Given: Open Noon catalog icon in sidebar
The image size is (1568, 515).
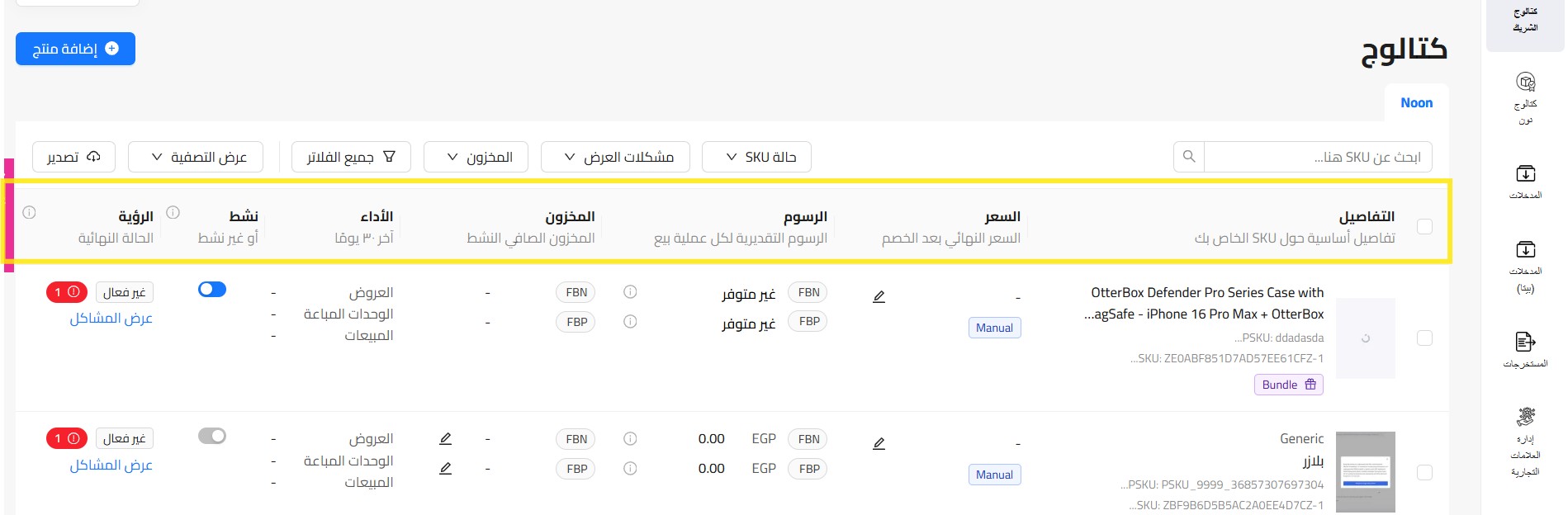Looking at the screenshot, I should [x=1525, y=83].
